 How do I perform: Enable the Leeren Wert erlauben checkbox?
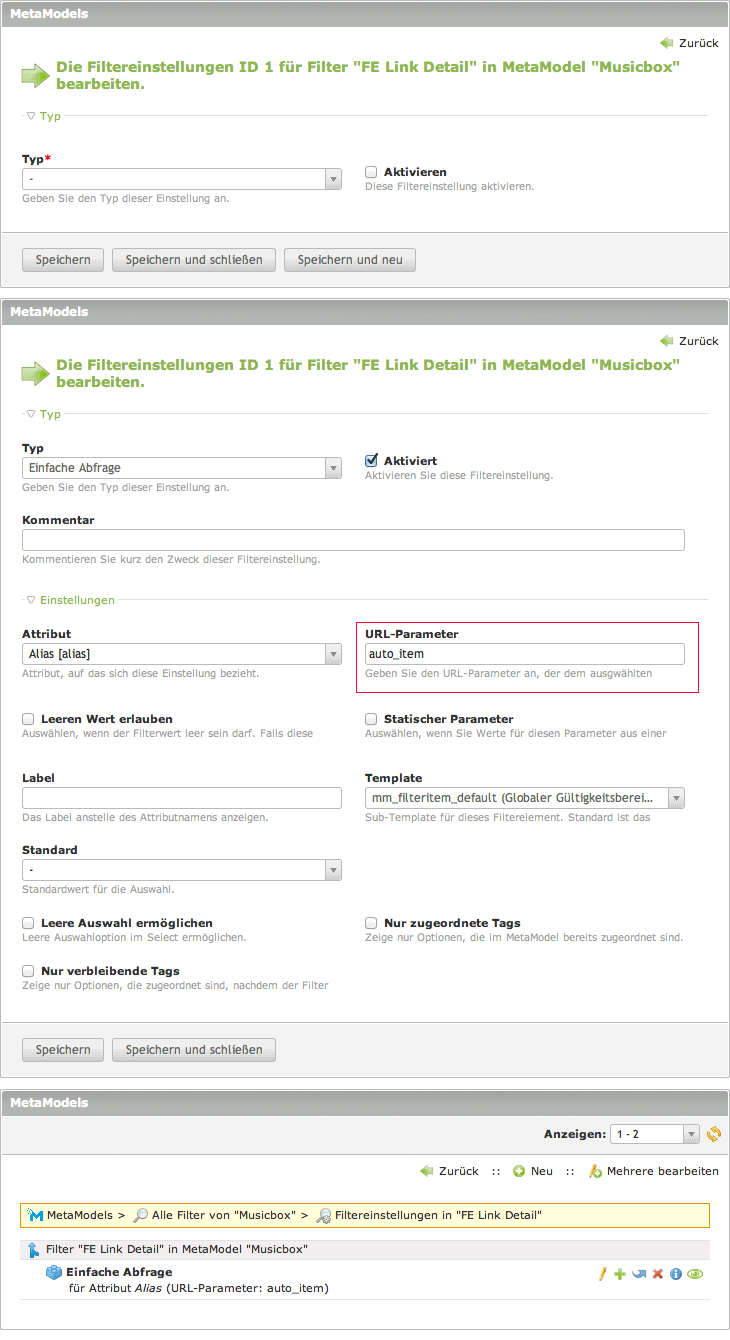(x=28, y=719)
